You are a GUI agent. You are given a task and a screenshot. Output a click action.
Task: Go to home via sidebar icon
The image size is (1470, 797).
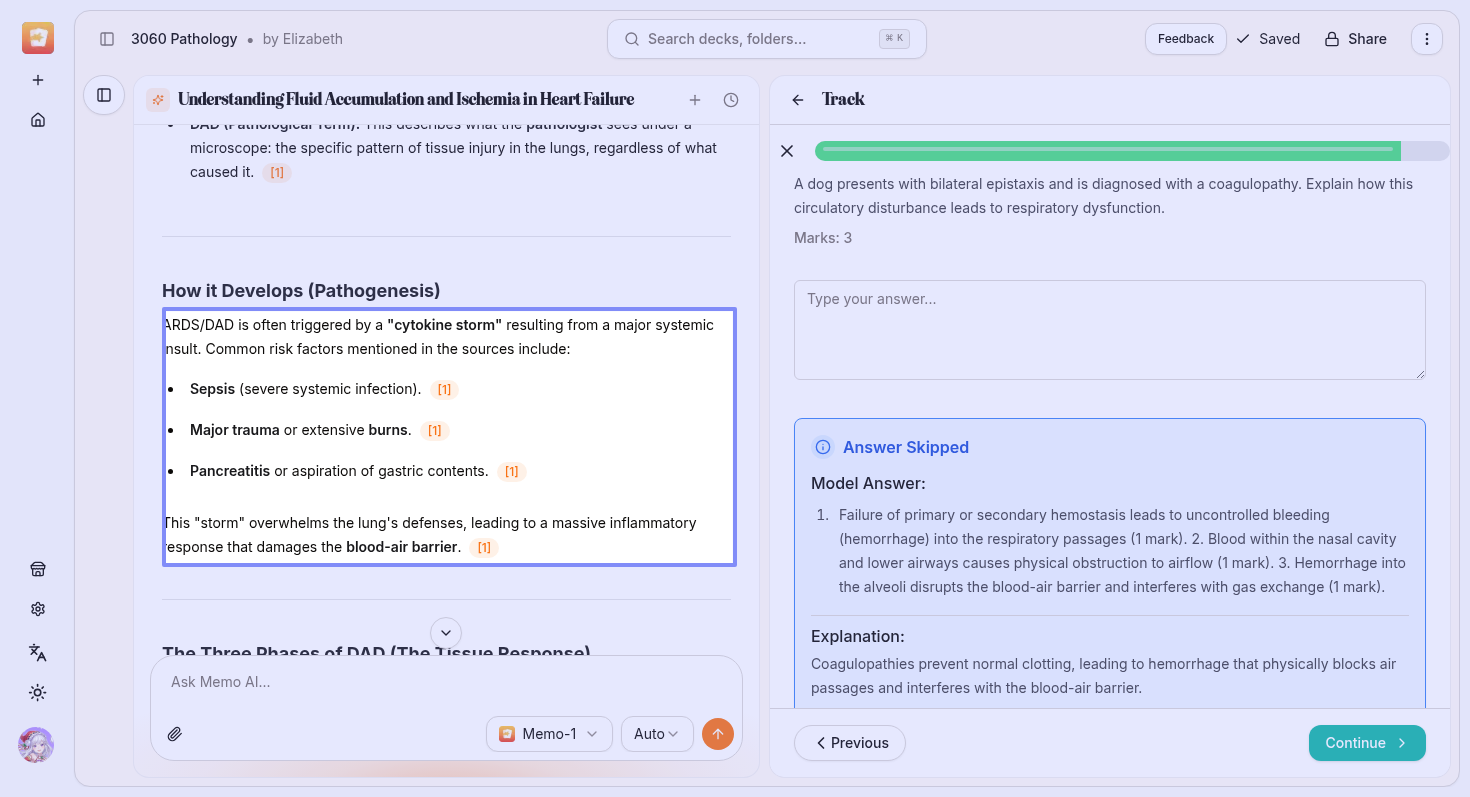(x=38, y=120)
